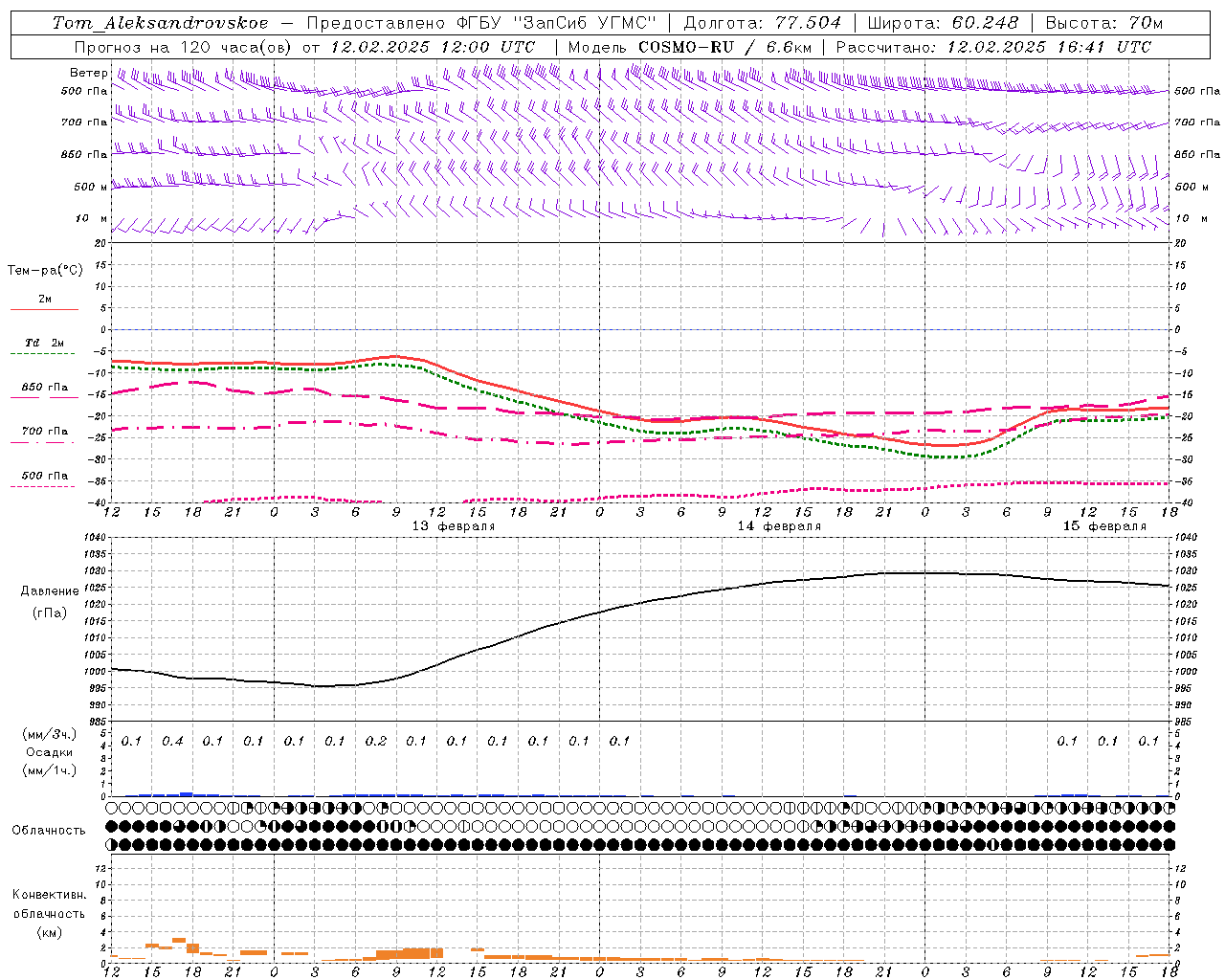Screen dimensions: 1225x980
Task: Click the 14 февраля date label
Action: [x=779, y=526]
